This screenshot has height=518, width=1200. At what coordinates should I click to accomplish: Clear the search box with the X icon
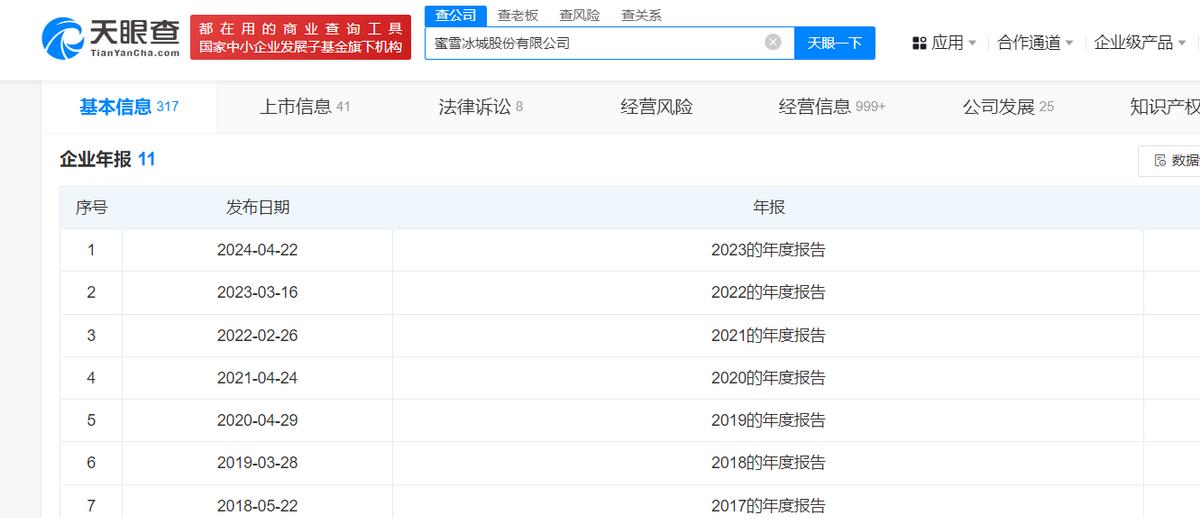coord(773,42)
